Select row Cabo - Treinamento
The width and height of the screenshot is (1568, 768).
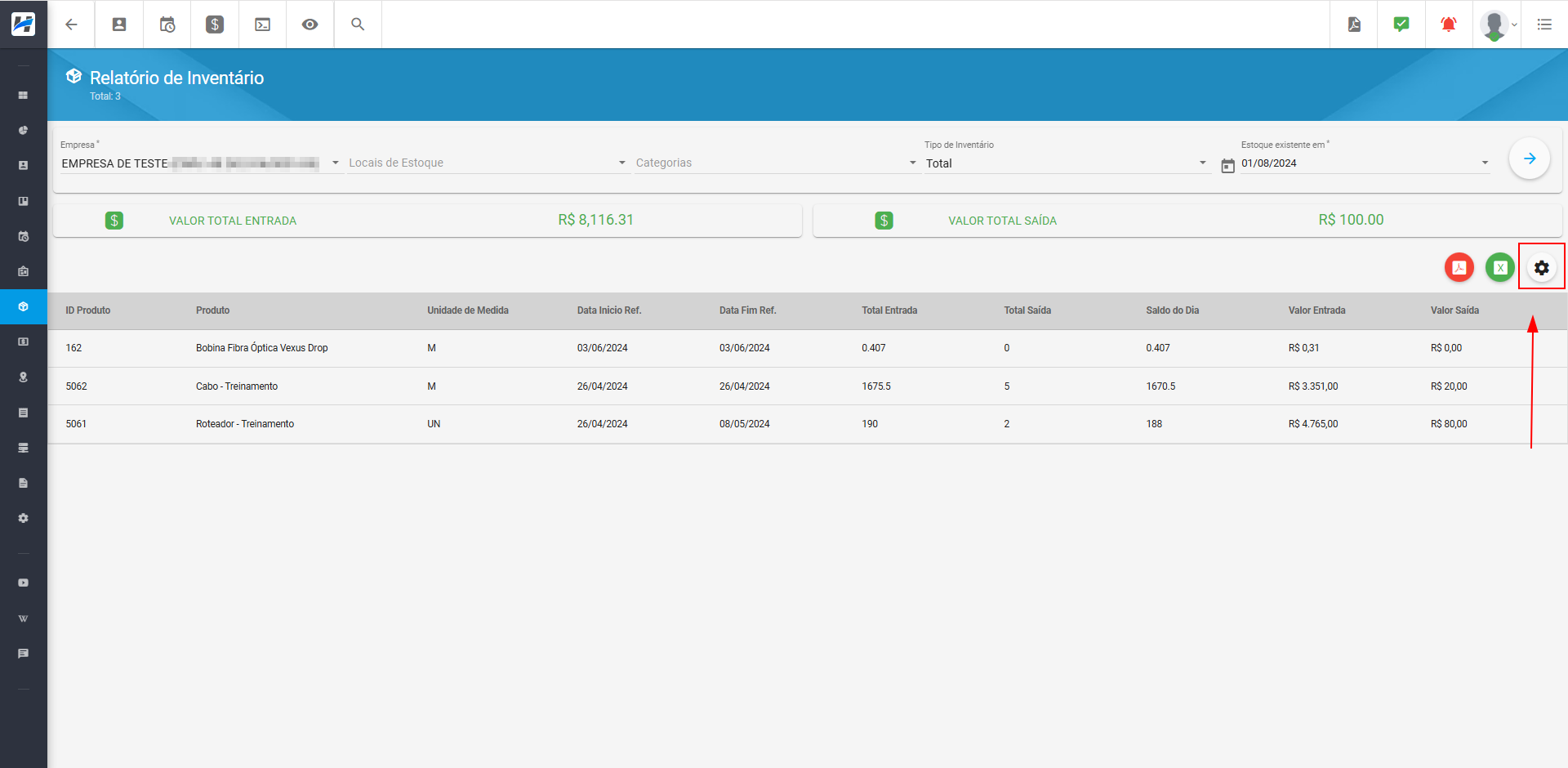(807, 386)
